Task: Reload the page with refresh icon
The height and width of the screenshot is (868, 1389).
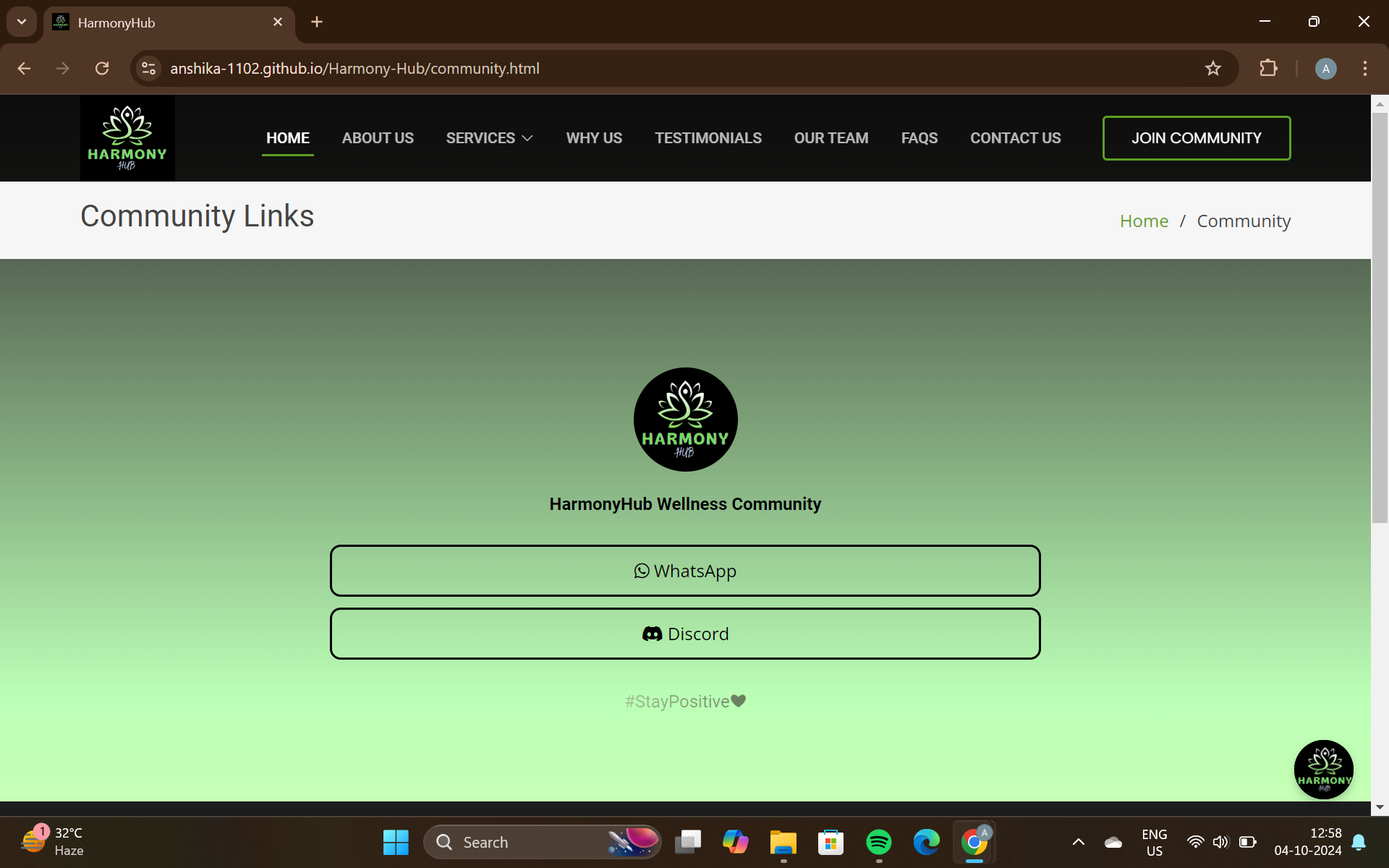Action: pos(102,69)
